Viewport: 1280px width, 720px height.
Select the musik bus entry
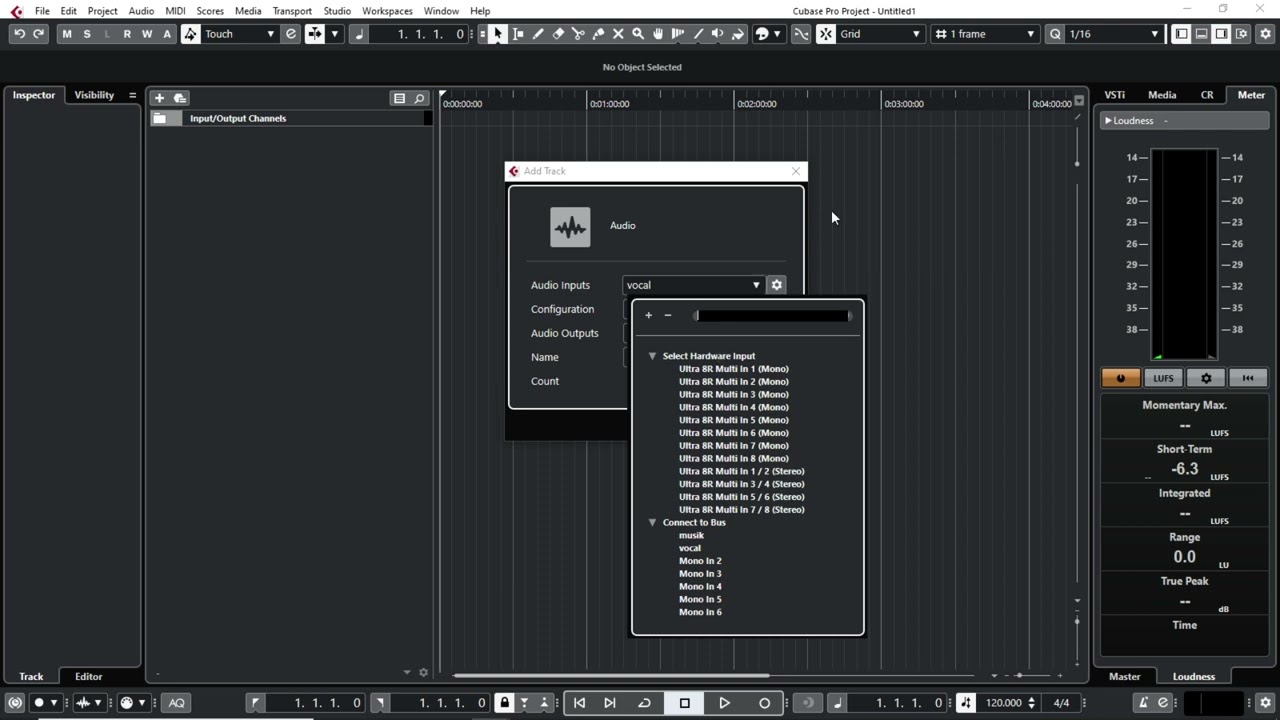pyautogui.click(x=692, y=535)
